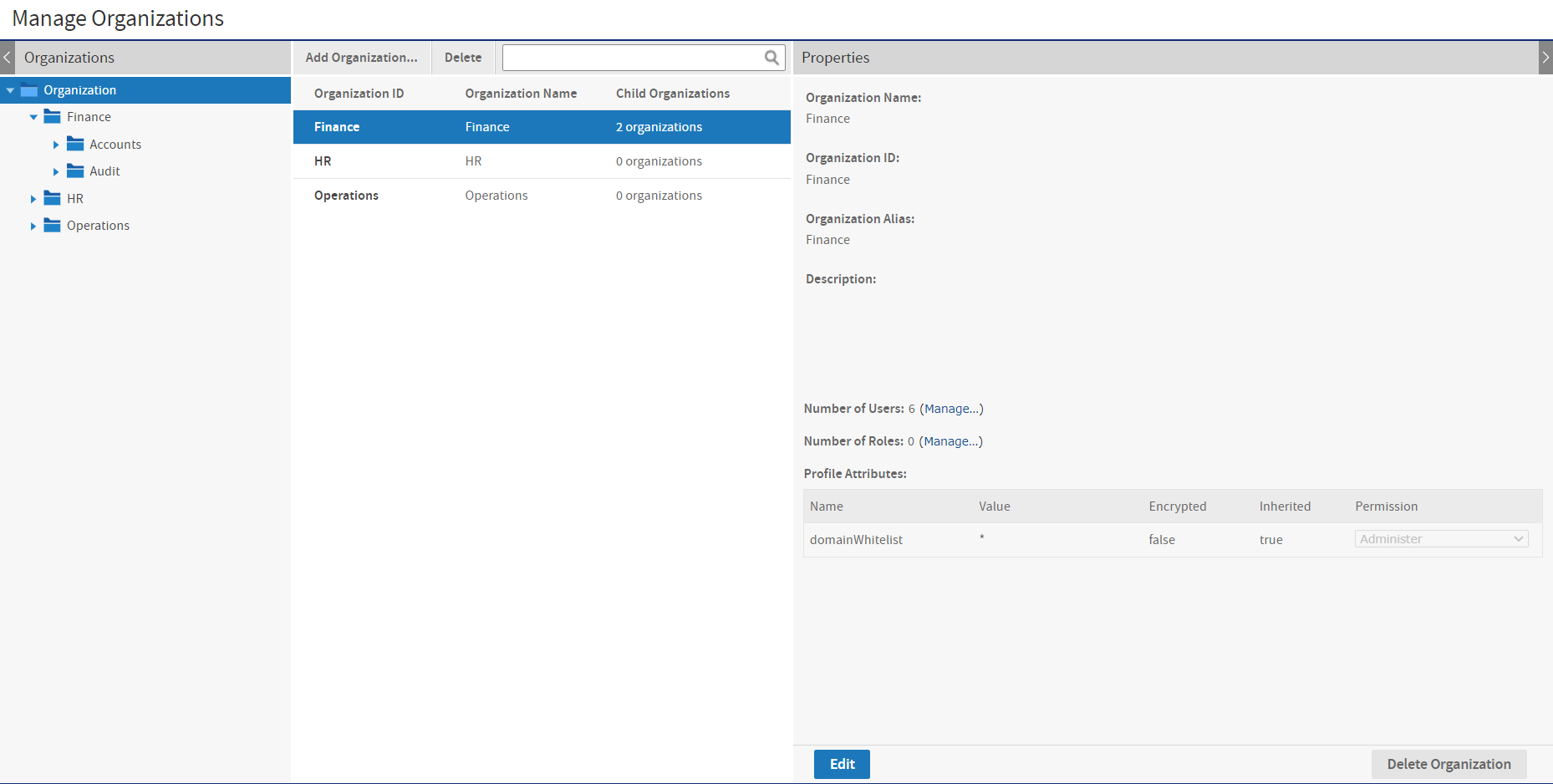Click the Accounts folder icon
The height and width of the screenshot is (784, 1553).
click(x=75, y=144)
